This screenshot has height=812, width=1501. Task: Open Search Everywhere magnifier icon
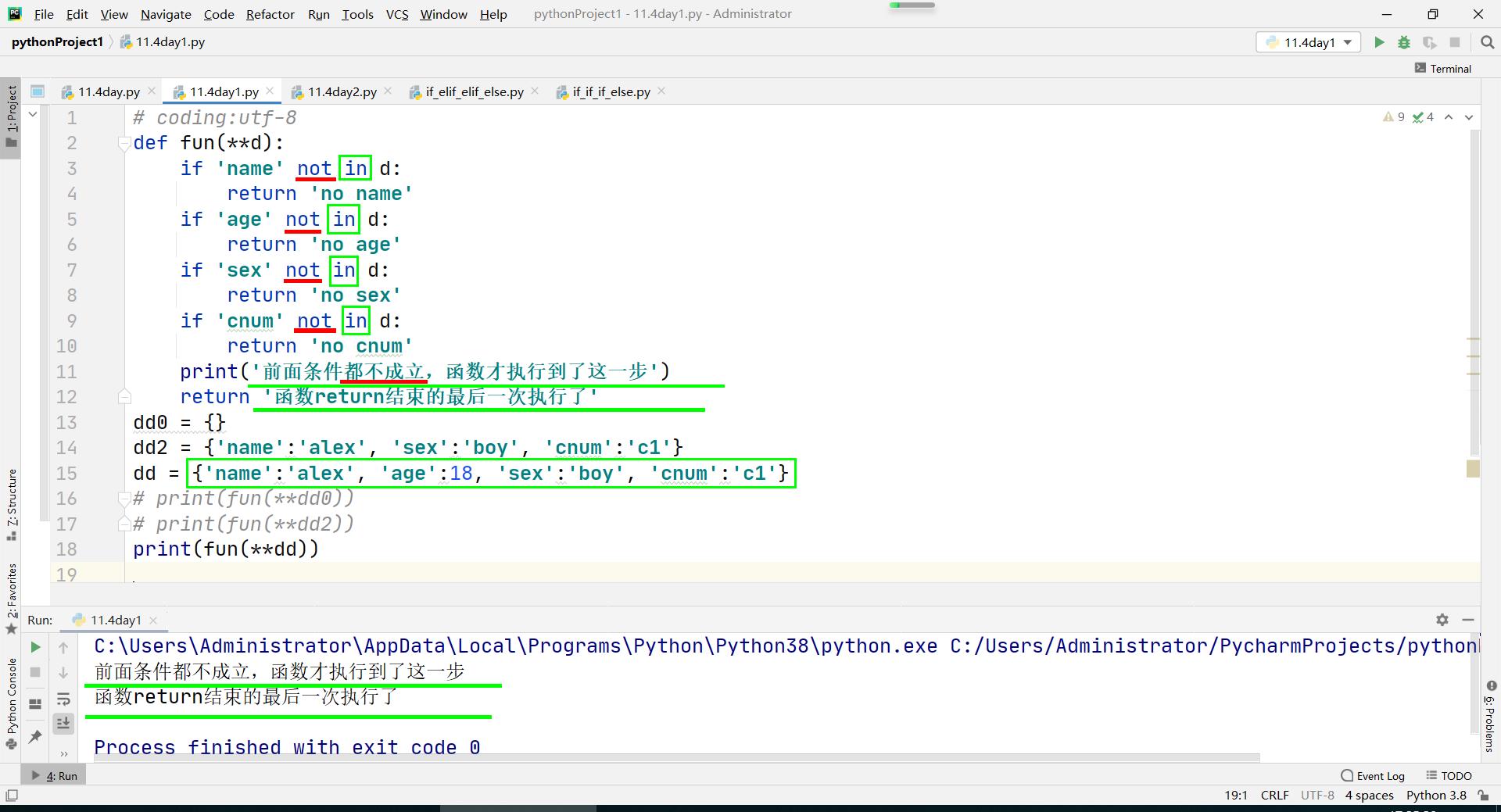pos(1487,42)
